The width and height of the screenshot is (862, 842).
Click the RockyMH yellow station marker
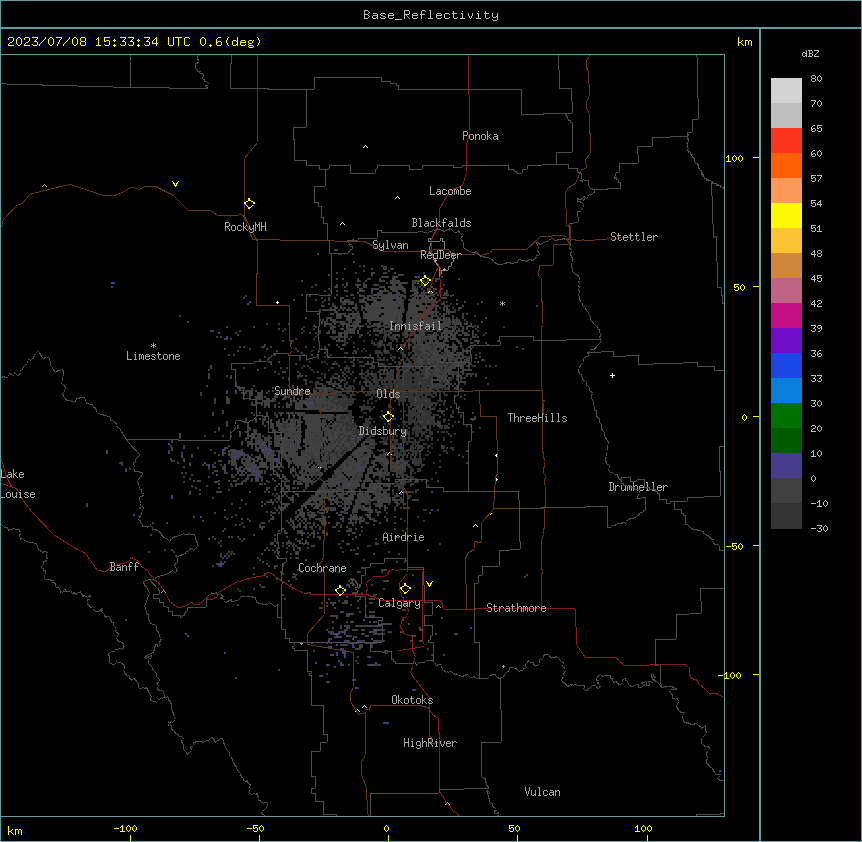click(250, 204)
